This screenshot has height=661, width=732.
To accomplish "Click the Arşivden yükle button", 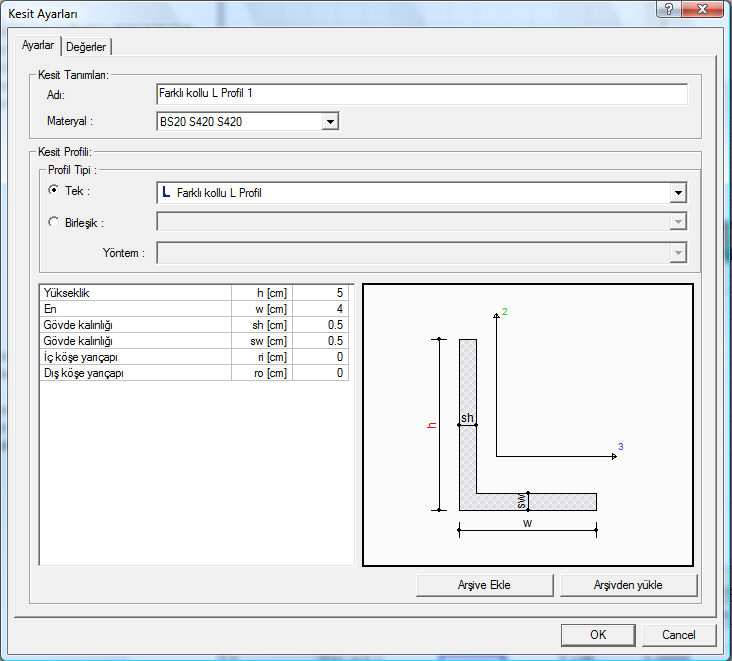I will coord(628,585).
